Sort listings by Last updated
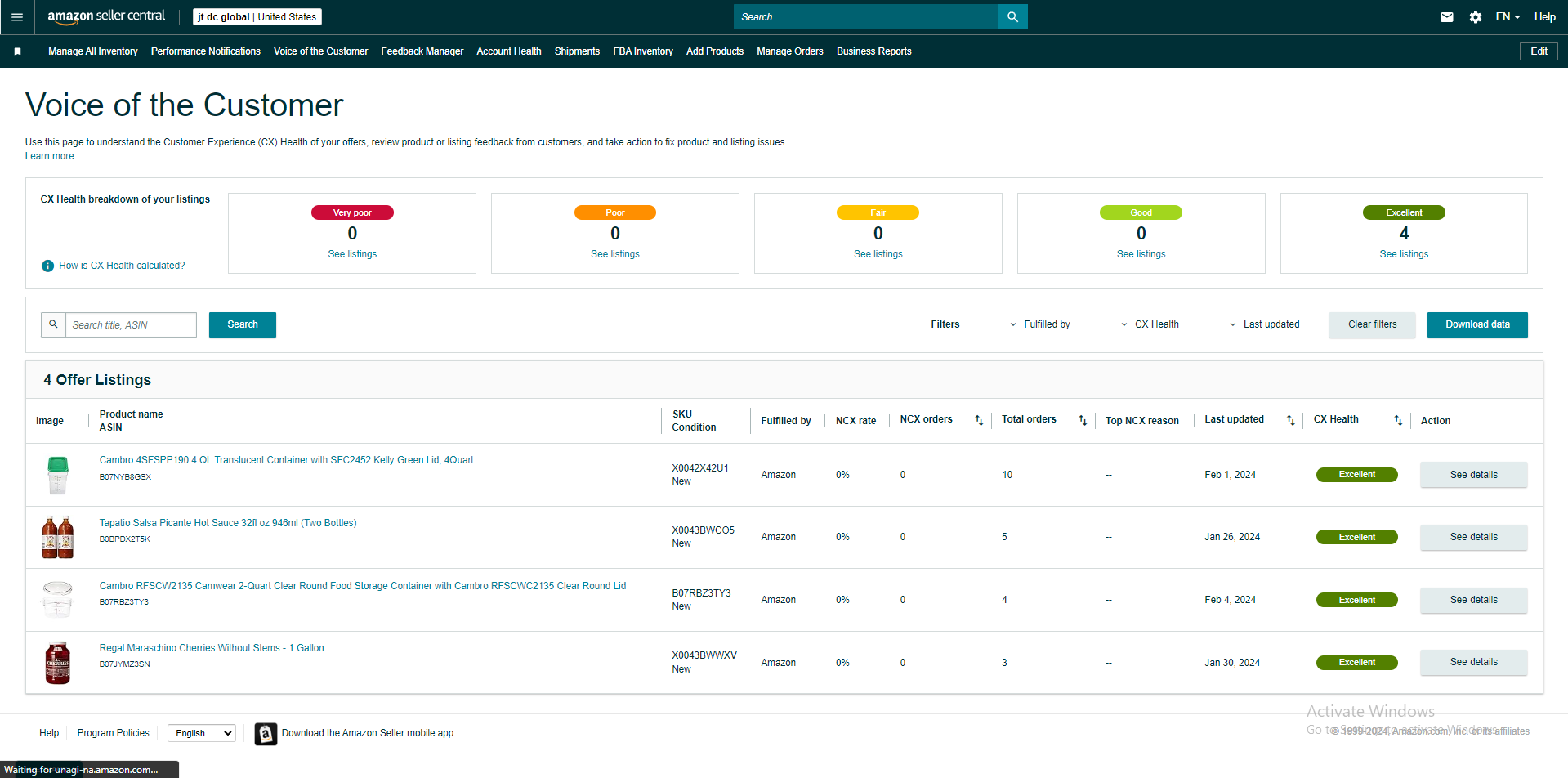The width and height of the screenshot is (1568, 778). (1291, 420)
